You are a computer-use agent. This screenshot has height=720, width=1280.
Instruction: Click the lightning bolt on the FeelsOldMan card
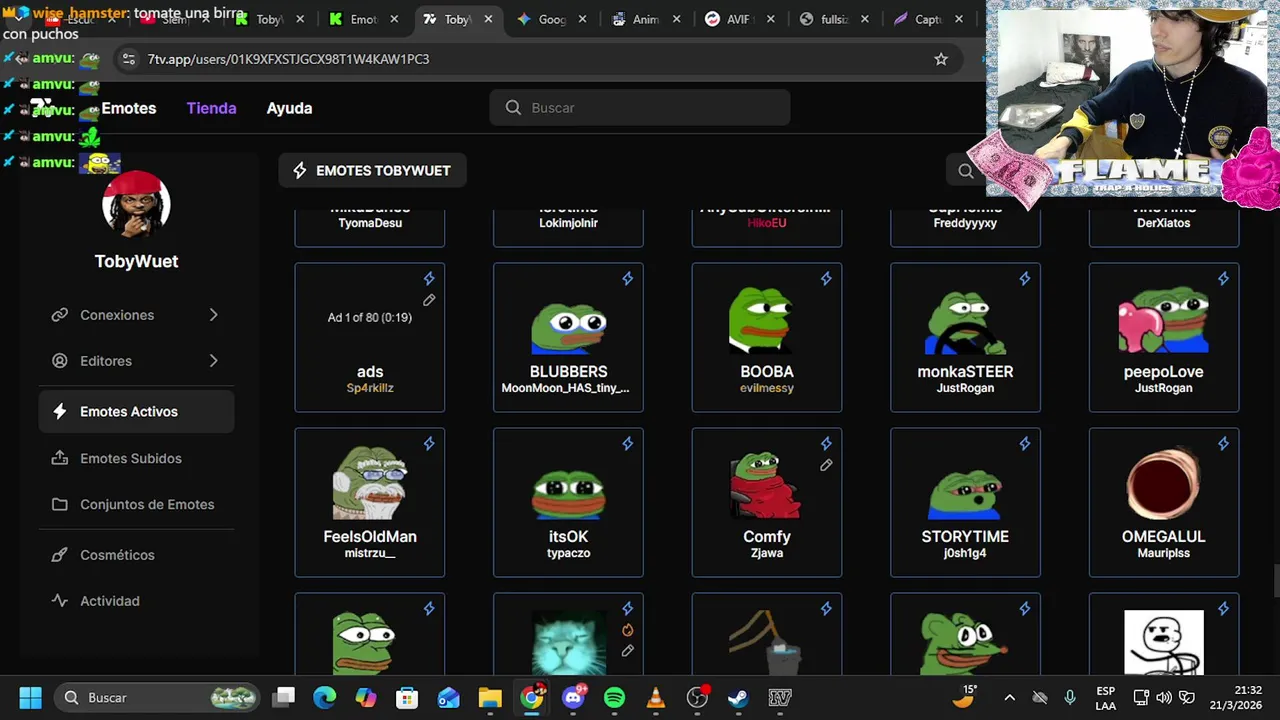[429, 444]
